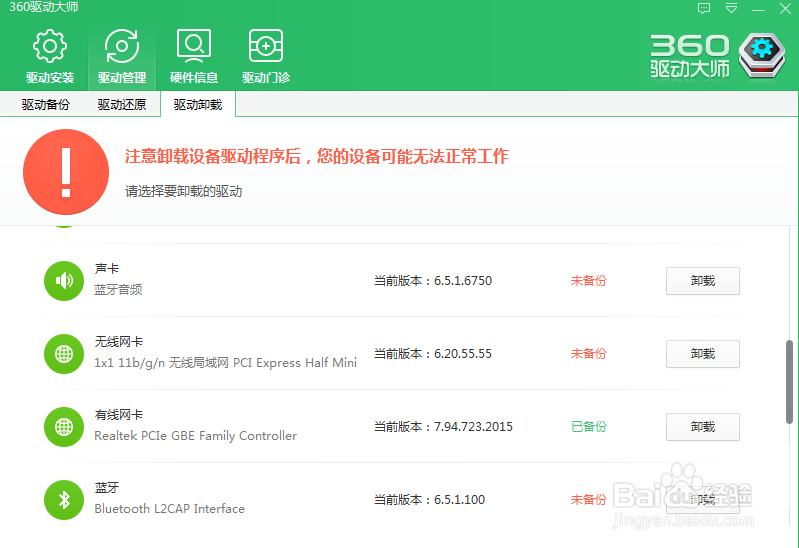Open 硬件信息 hardware info icon
This screenshot has width=799, height=548.
(x=194, y=46)
